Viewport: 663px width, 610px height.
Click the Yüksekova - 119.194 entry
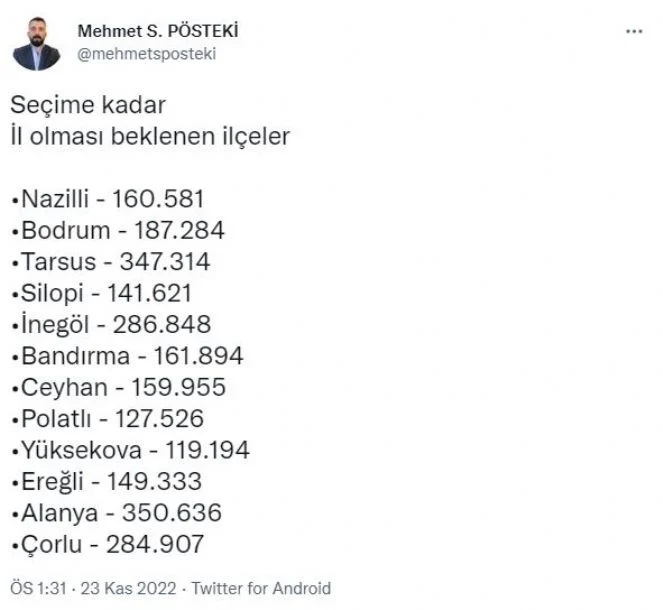click(x=131, y=450)
